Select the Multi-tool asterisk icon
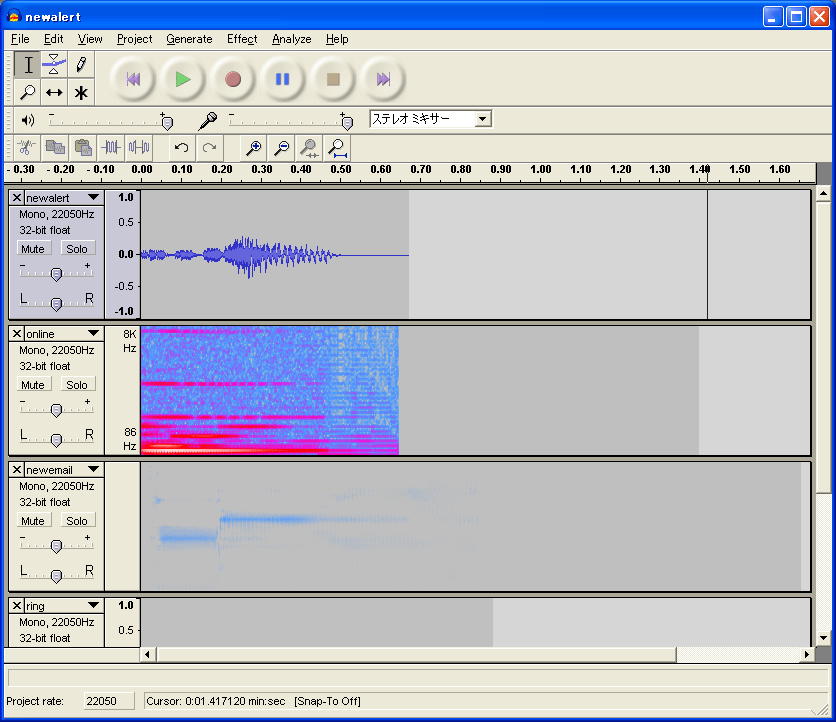The width and height of the screenshot is (836, 722). (x=81, y=92)
